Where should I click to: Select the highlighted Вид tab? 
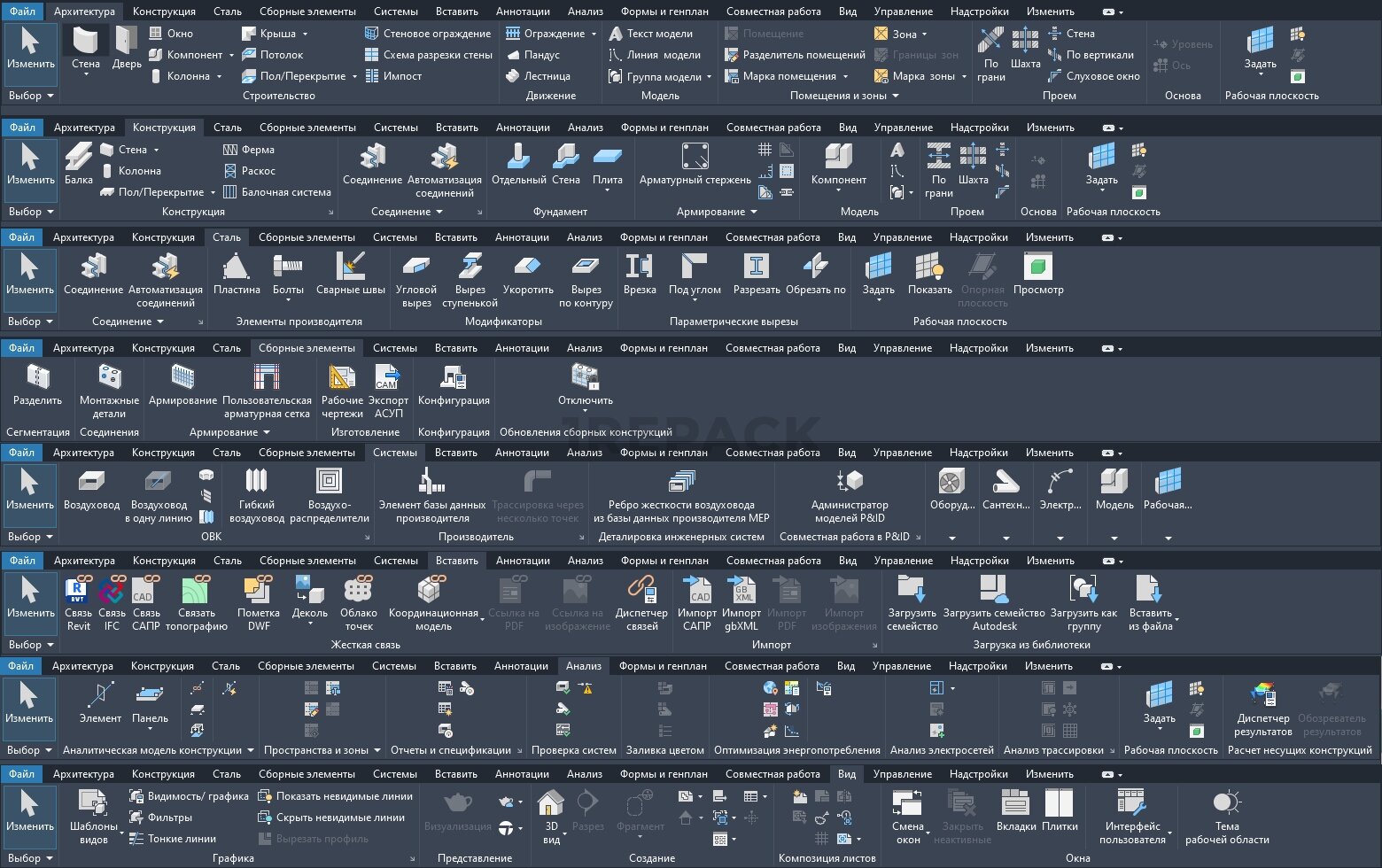tap(847, 774)
